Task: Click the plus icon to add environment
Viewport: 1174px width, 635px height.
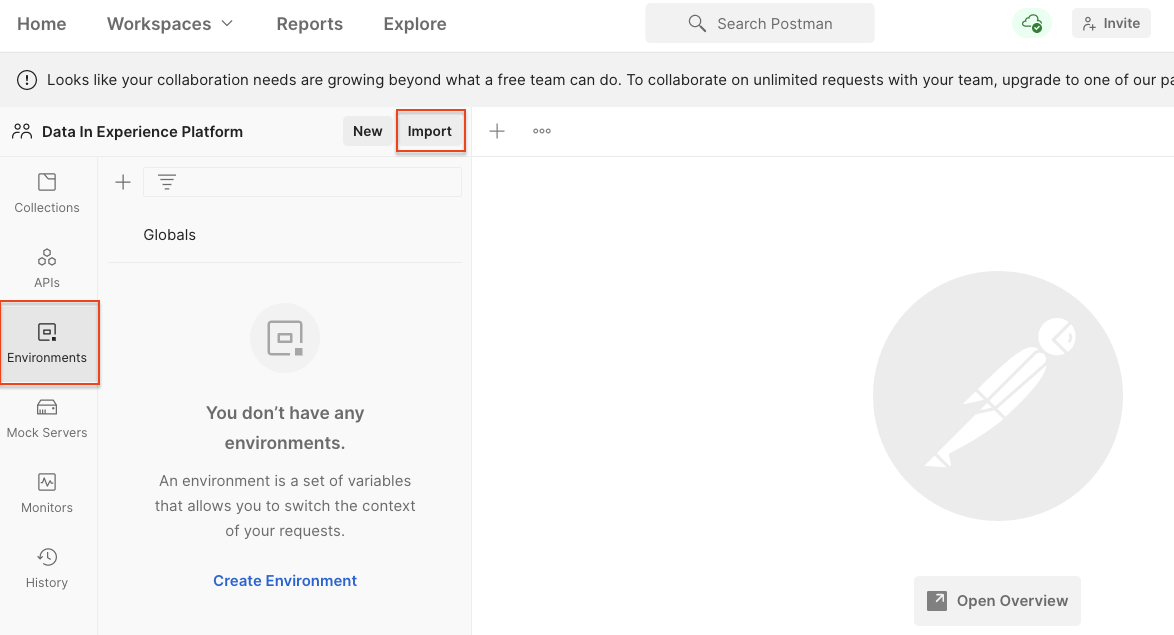Action: tap(123, 182)
